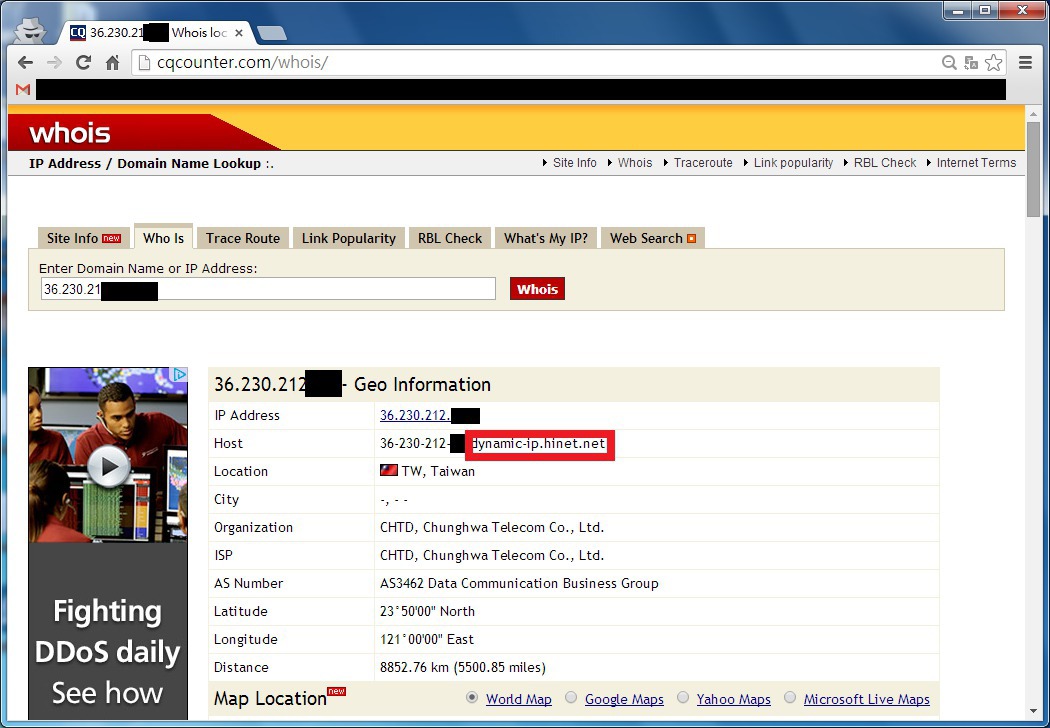Viewport: 1050px width, 728px height.
Task: Play the video in the DDoS advertisement
Action: coord(108,465)
